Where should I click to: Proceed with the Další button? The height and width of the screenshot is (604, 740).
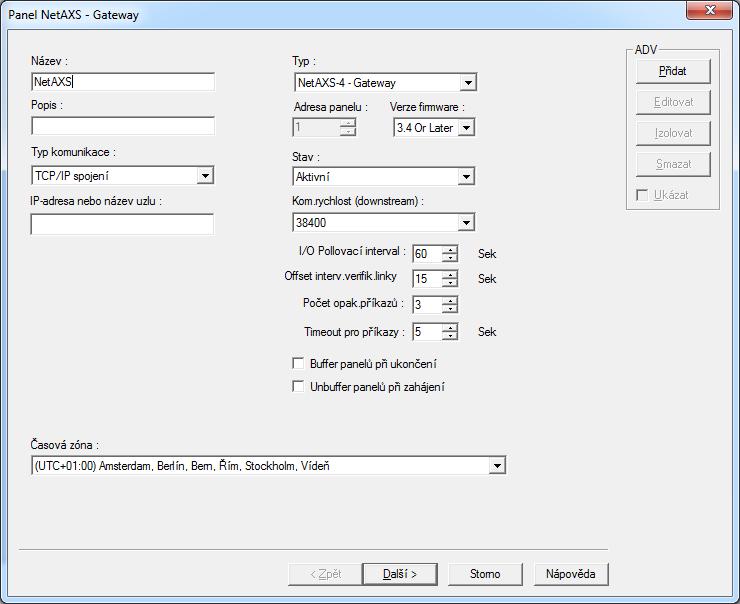click(400, 574)
